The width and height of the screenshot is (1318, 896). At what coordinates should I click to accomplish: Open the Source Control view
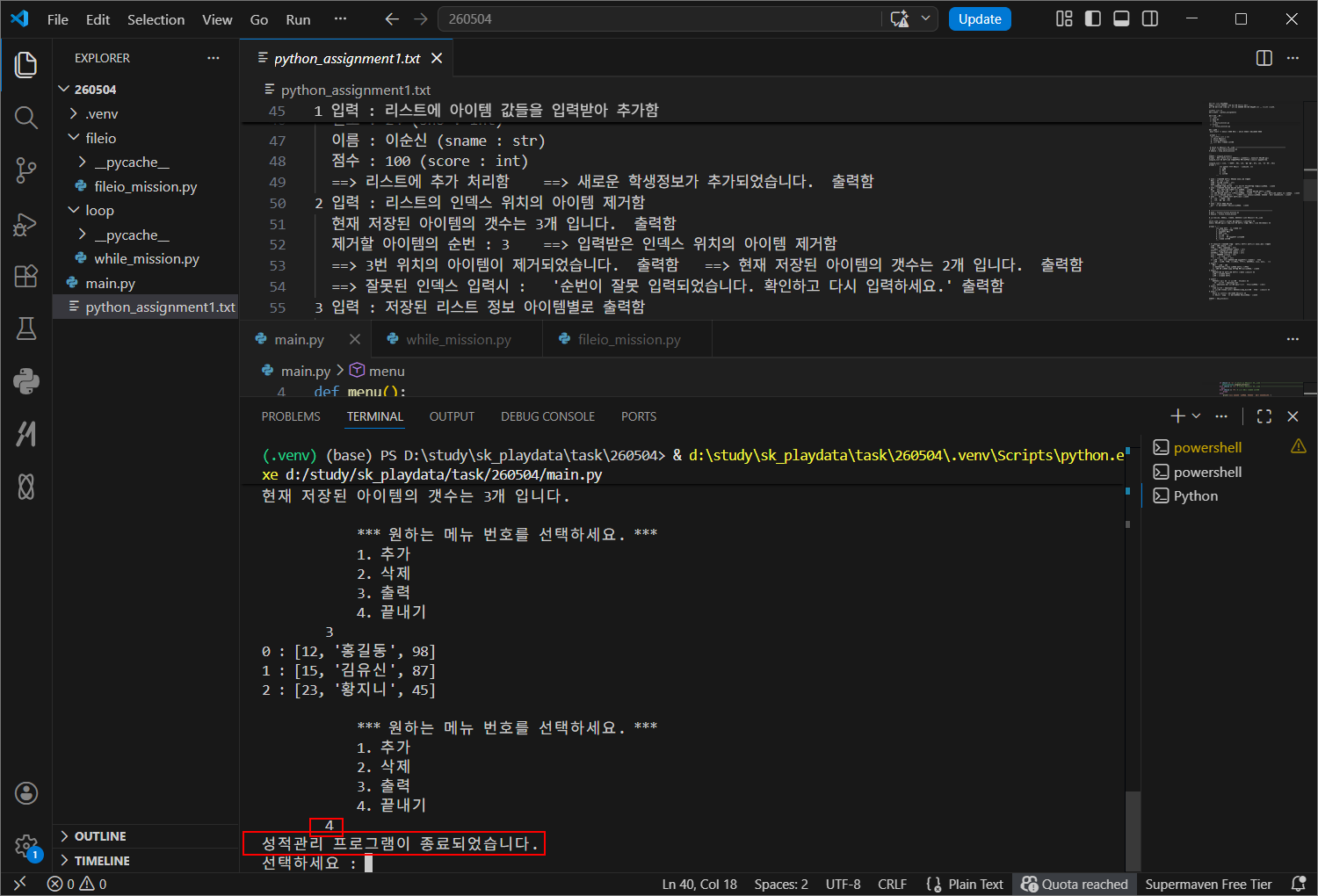click(x=26, y=170)
